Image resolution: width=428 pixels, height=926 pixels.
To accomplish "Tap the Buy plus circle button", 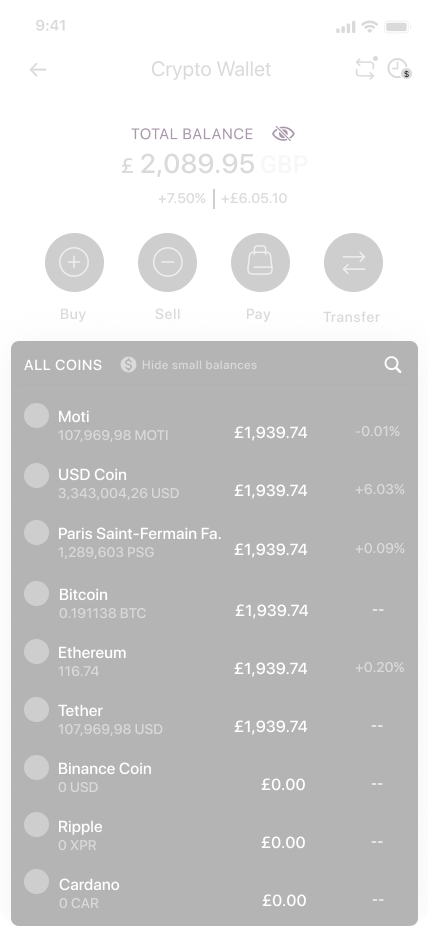I will (x=74, y=262).
